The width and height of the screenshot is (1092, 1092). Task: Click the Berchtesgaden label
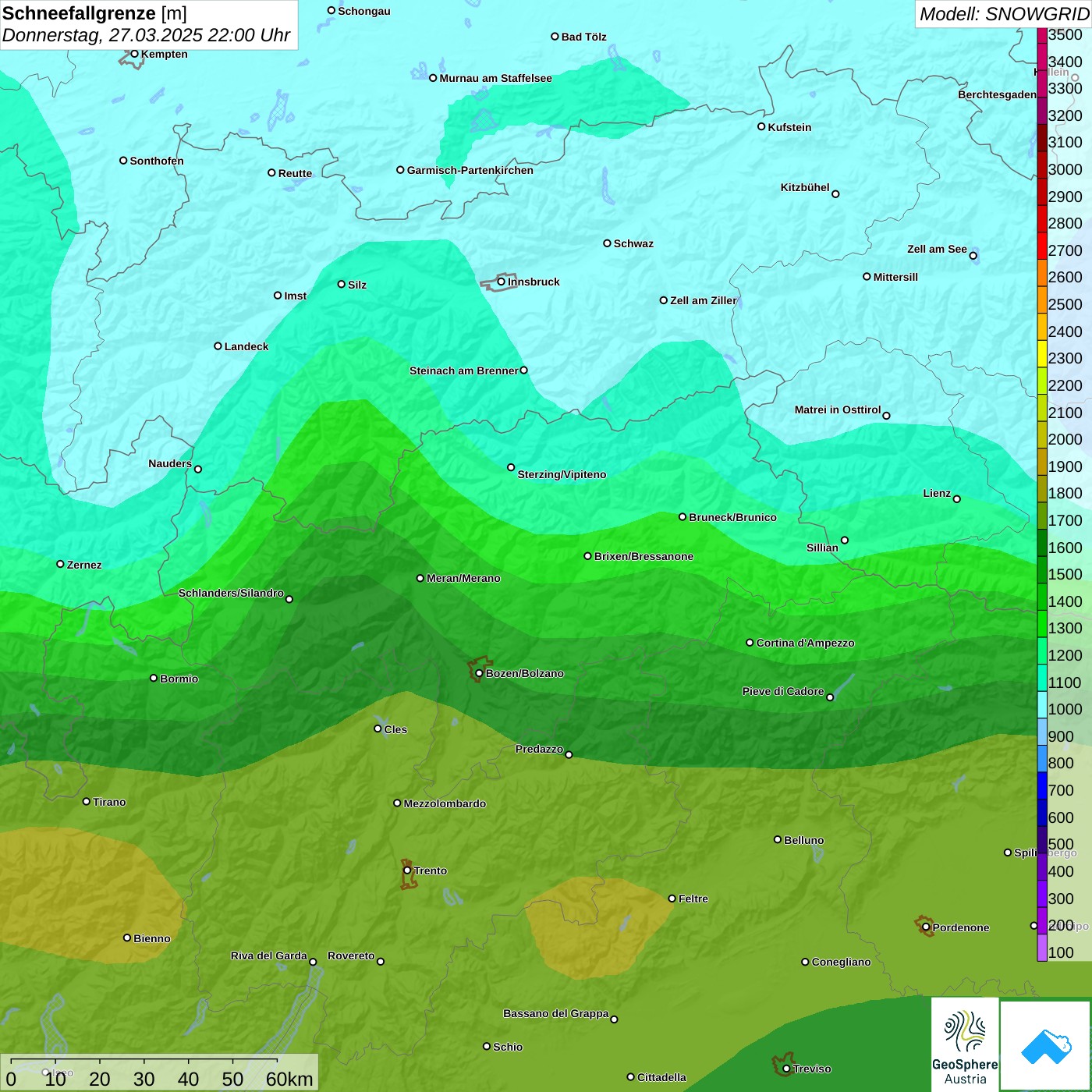tap(998, 94)
